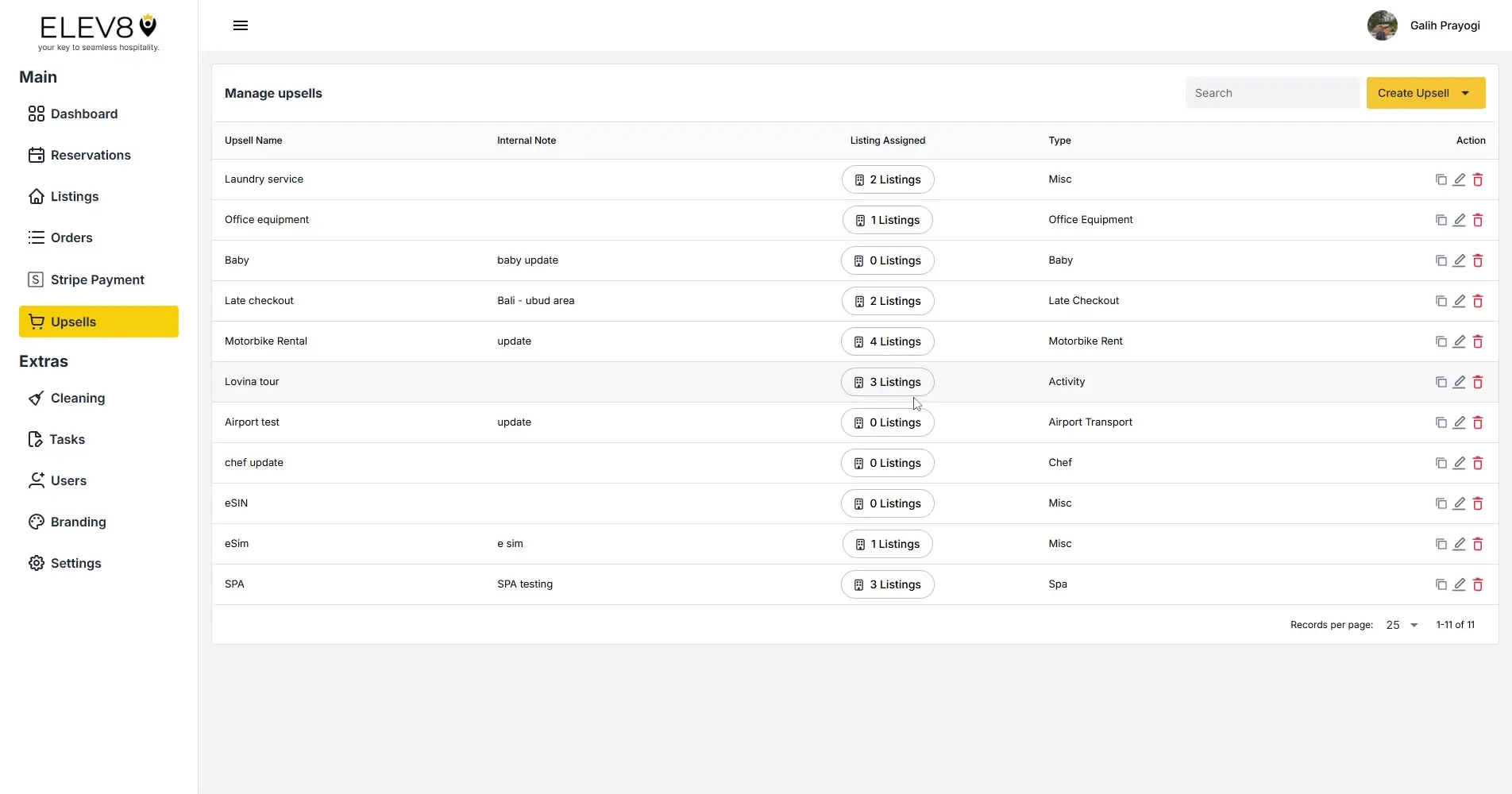This screenshot has width=1512, height=794.
Task: Open the Create Upsell dropdown arrow
Action: point(1465,93)
